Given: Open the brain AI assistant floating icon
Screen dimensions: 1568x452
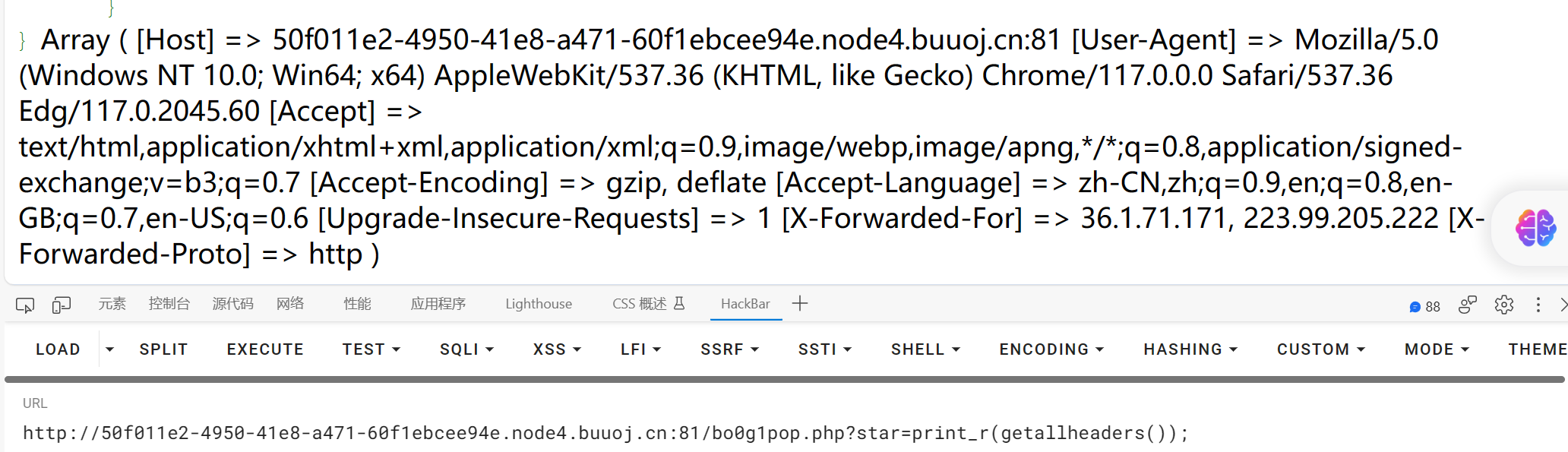Looking at the screenshot, I should [1535, 228].
